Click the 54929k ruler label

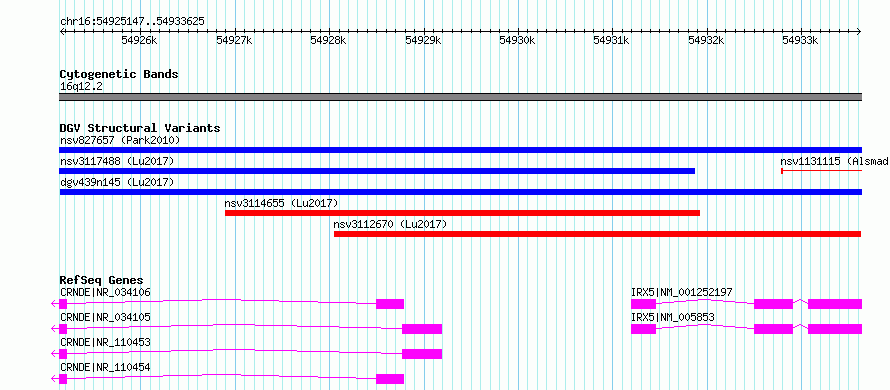pos(423,40)
